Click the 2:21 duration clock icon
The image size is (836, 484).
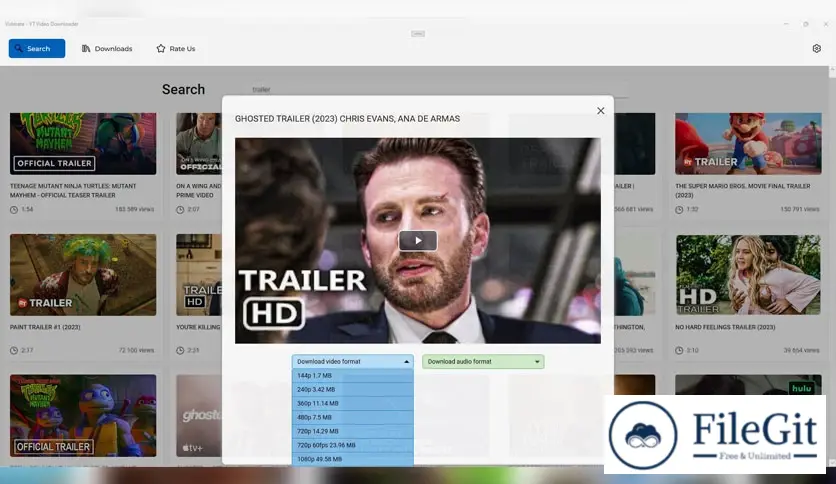[180, 351]
